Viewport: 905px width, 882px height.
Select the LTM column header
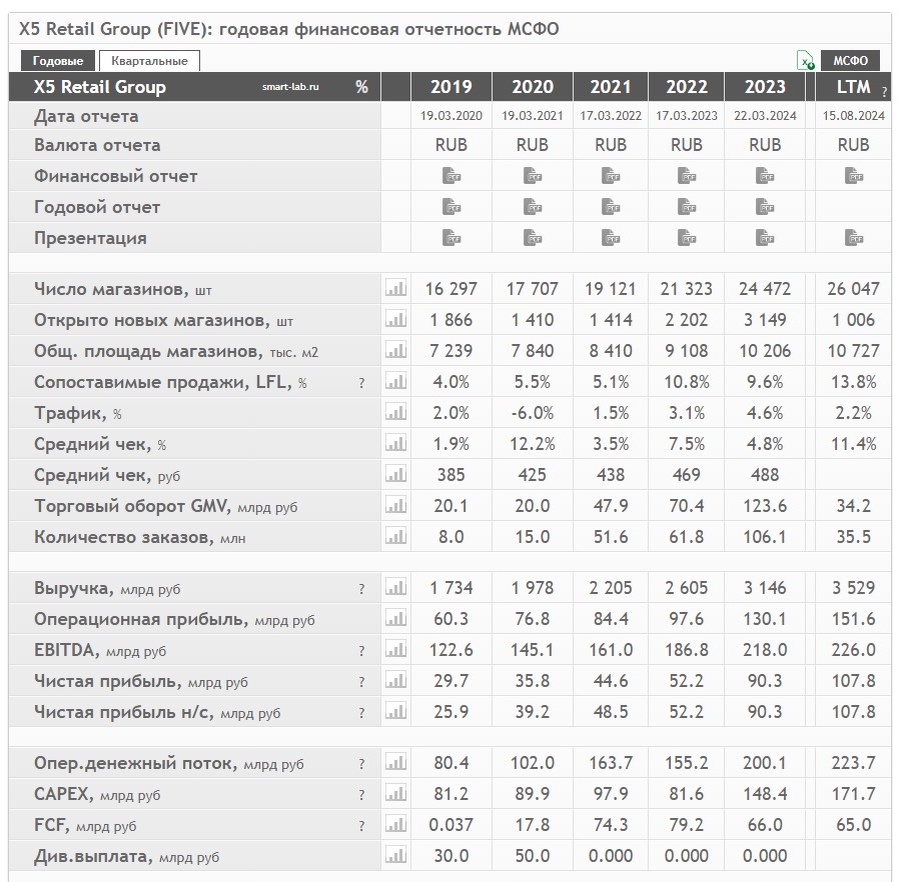pos(854,87)
